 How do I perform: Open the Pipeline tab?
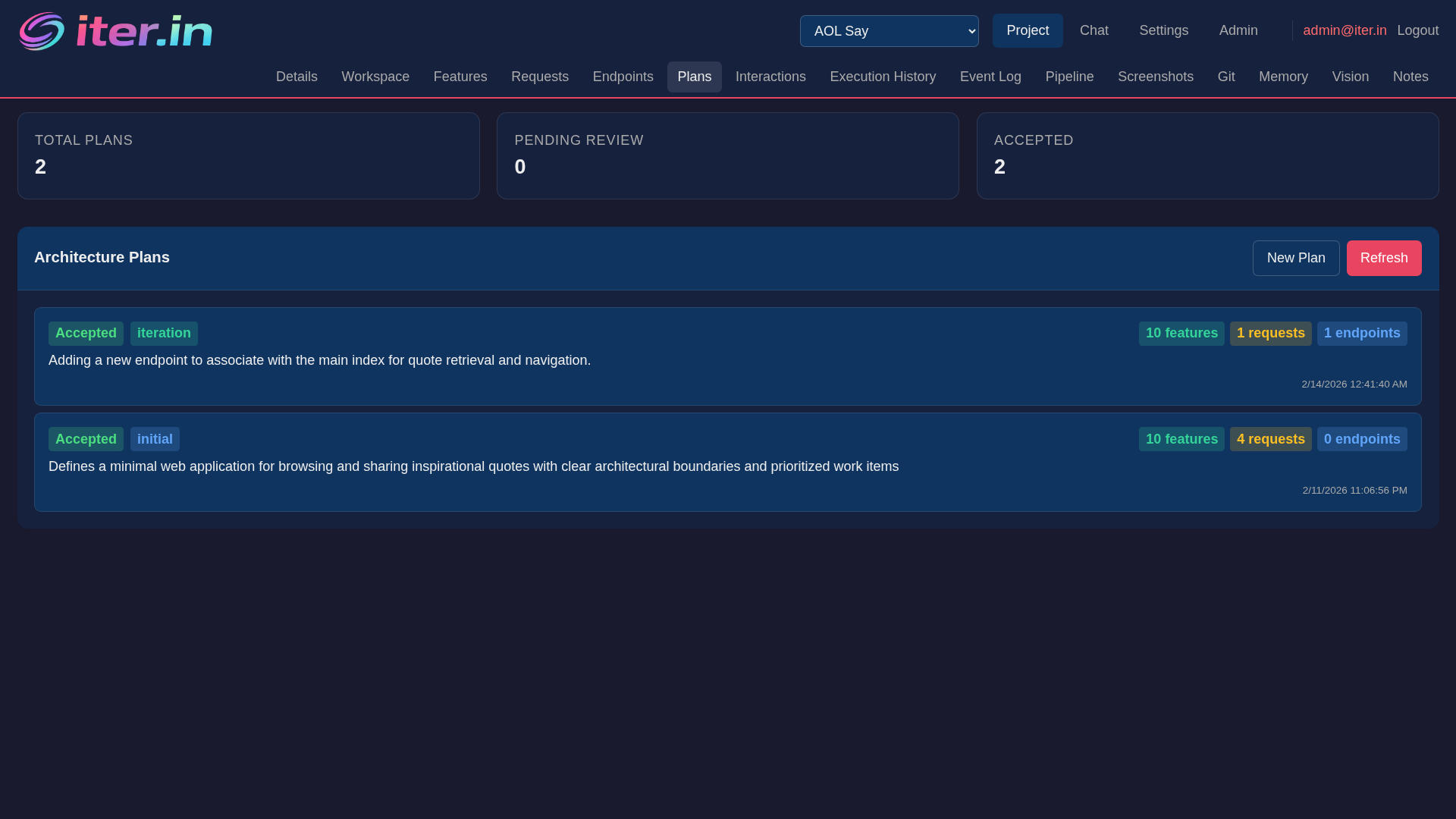click(1068, 77)
